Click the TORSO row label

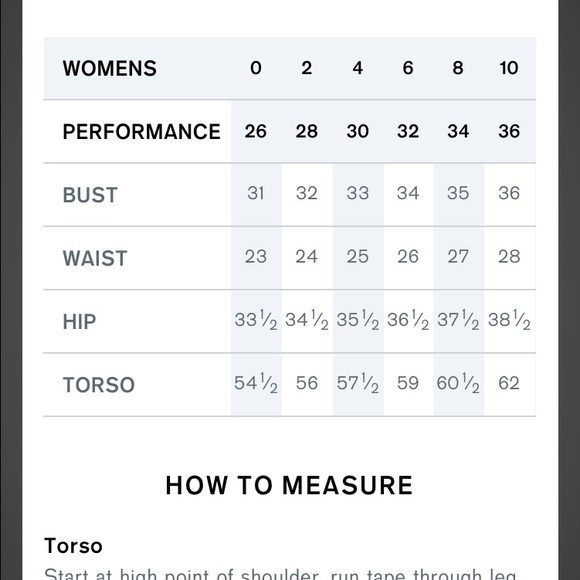tap(99, 385)
